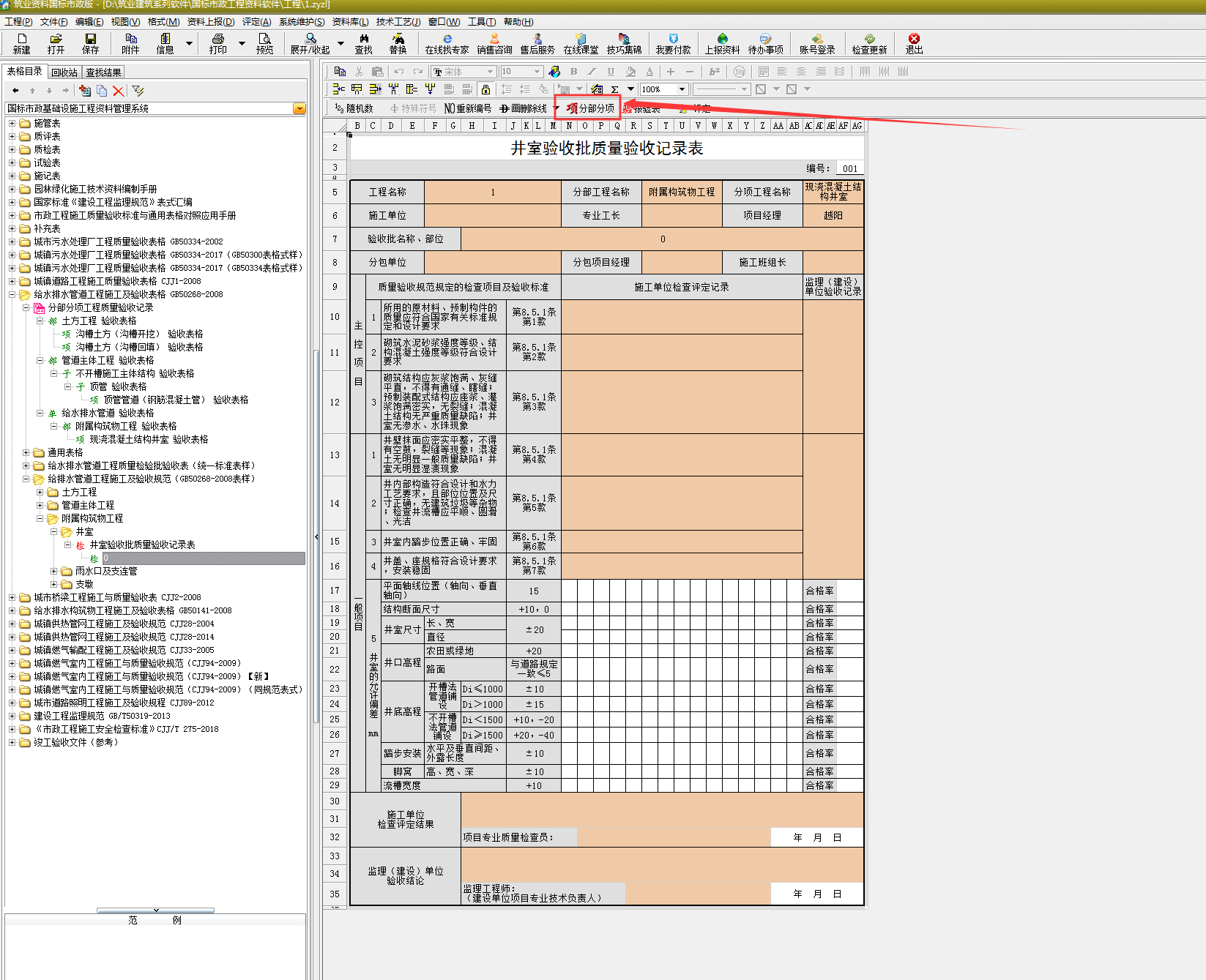This screenshot has width=1206, height=980.
Task: Open the font size dropdown
Action: tap(537, 71)
